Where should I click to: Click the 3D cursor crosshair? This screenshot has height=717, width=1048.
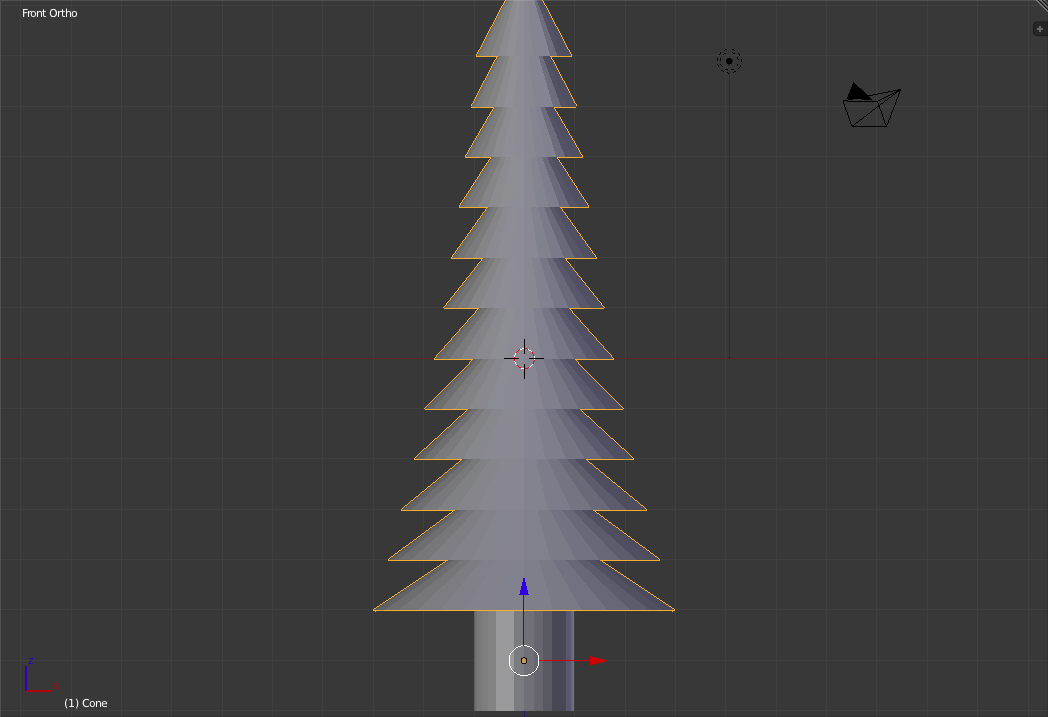pyautogui.click(x=524, y=359)
